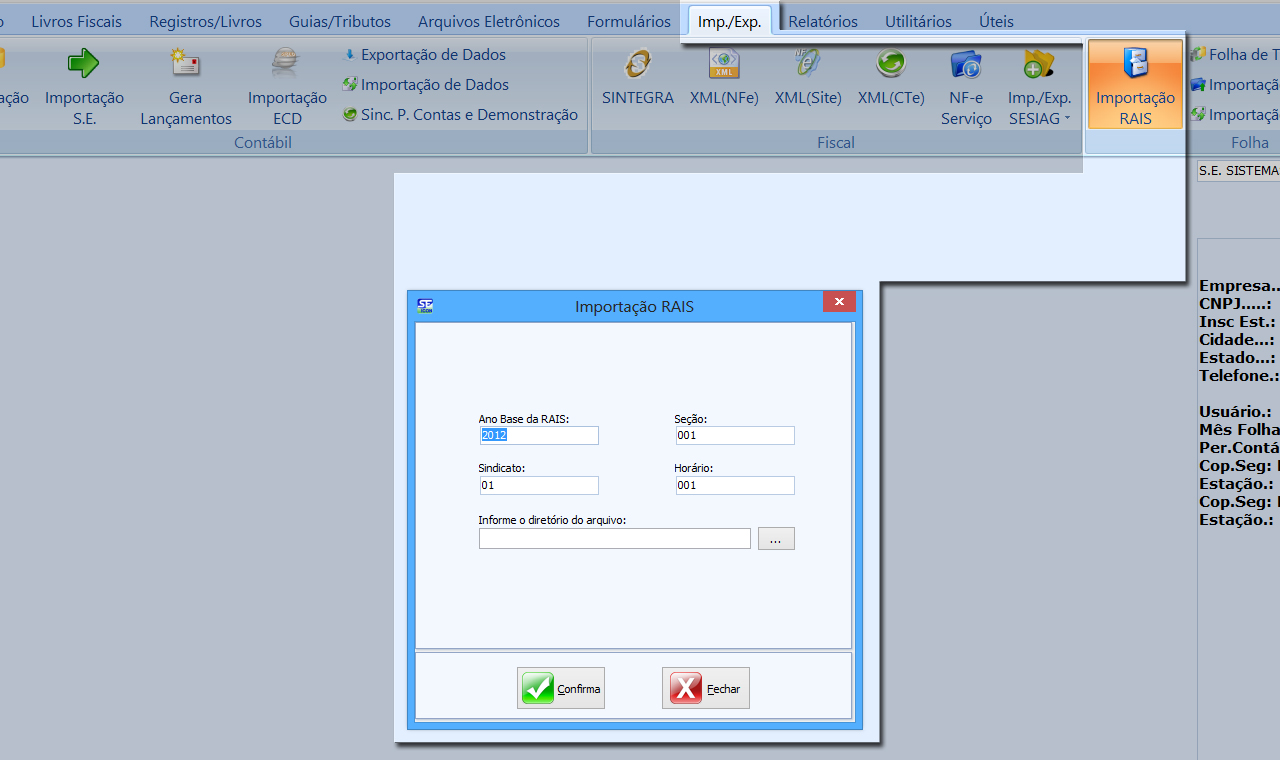This screenshot has height=760, width=1280.
Task: Click the Fechar button in dialog
Action: [706, 688]
